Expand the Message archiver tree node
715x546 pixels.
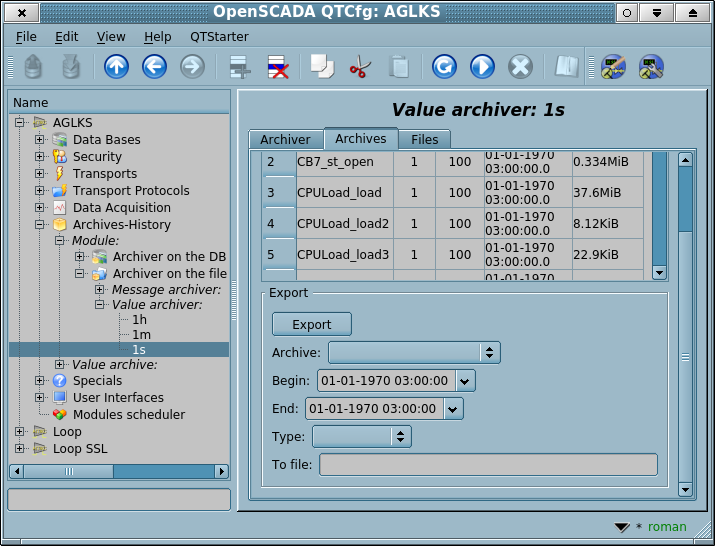pos(100,290)
